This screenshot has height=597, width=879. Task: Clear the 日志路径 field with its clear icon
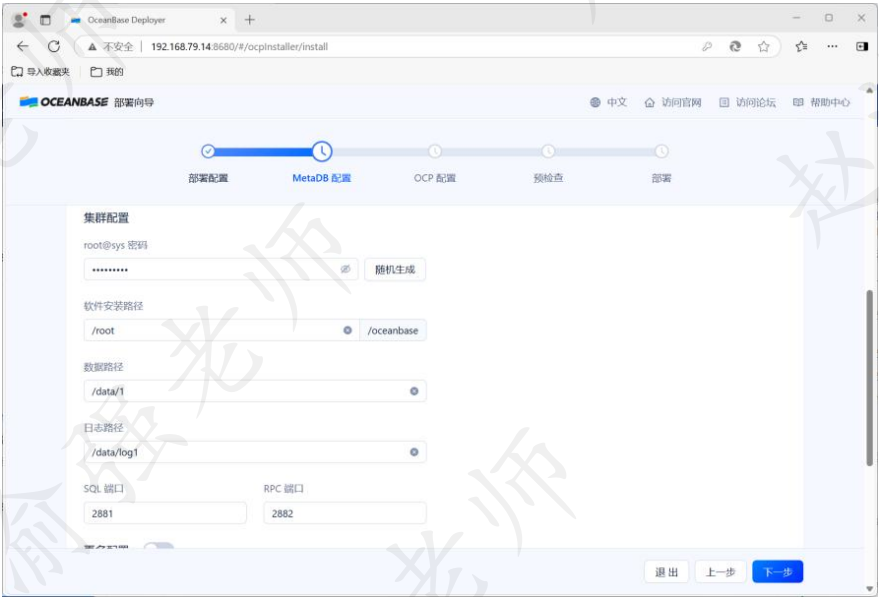click(415, 451)
